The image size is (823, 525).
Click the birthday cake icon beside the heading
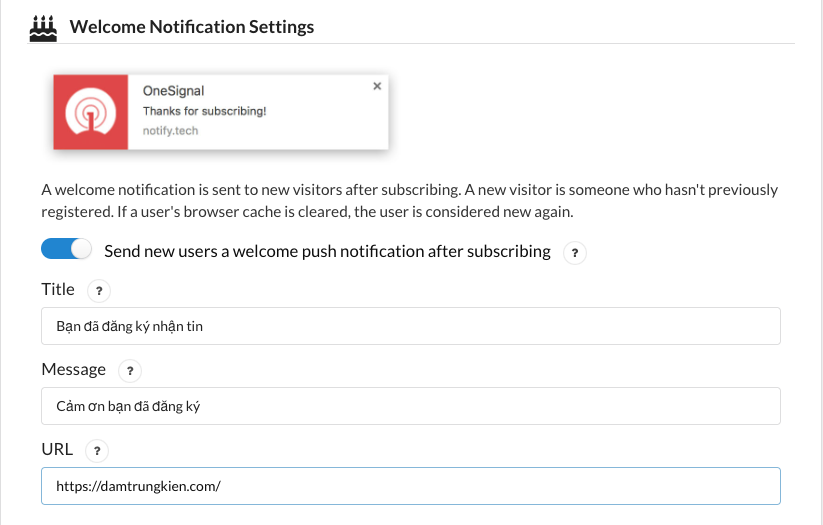(43, 28)
